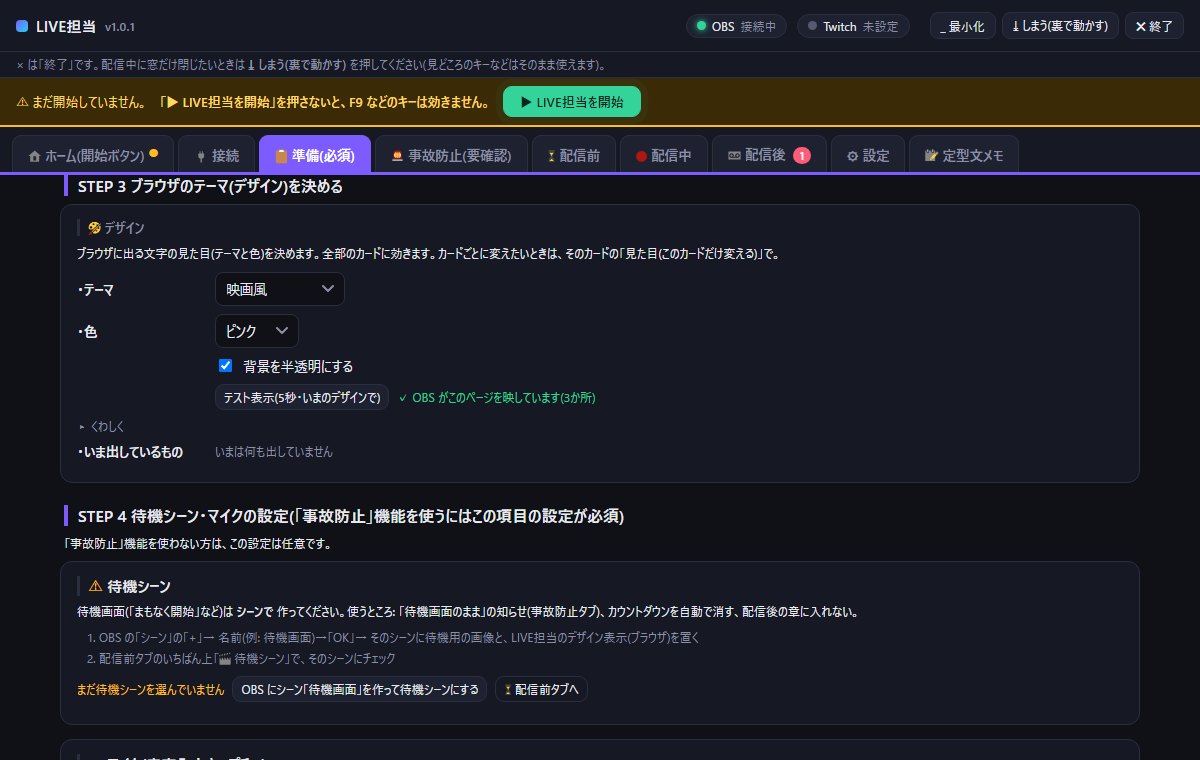Go to the 配信後 tab

[x=769, y=155]
